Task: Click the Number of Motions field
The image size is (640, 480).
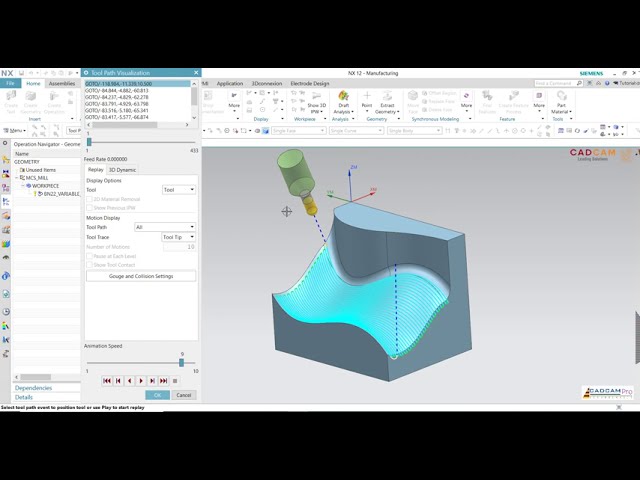Action: [x=179, y=247]
